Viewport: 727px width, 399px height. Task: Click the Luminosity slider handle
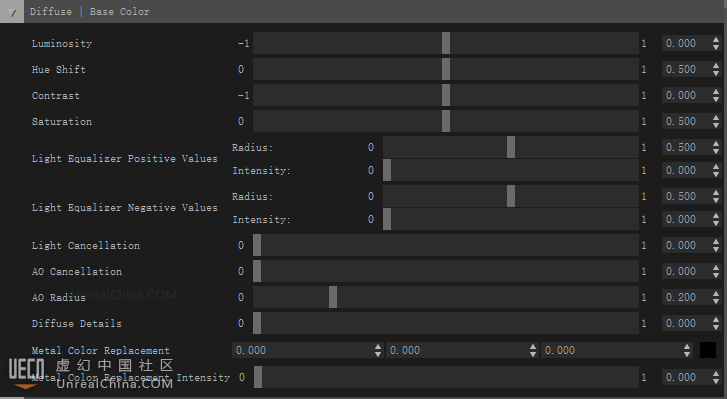pos(446,43)
